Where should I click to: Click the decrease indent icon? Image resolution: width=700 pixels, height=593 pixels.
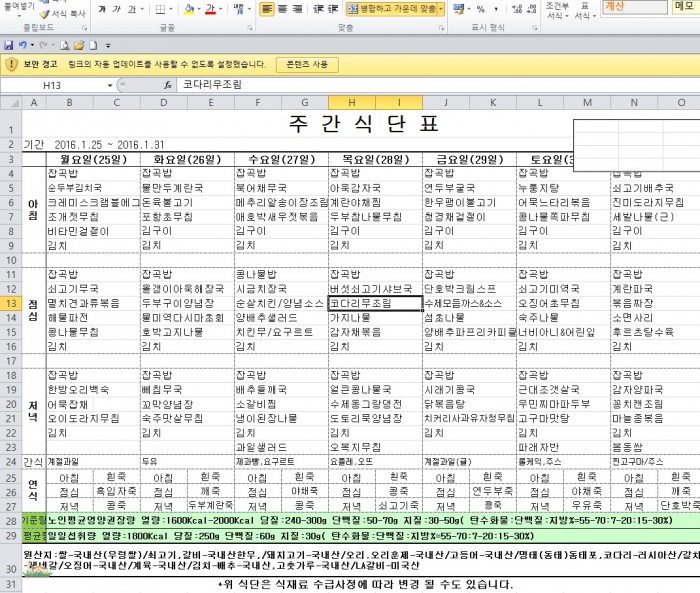click(318, 9)
